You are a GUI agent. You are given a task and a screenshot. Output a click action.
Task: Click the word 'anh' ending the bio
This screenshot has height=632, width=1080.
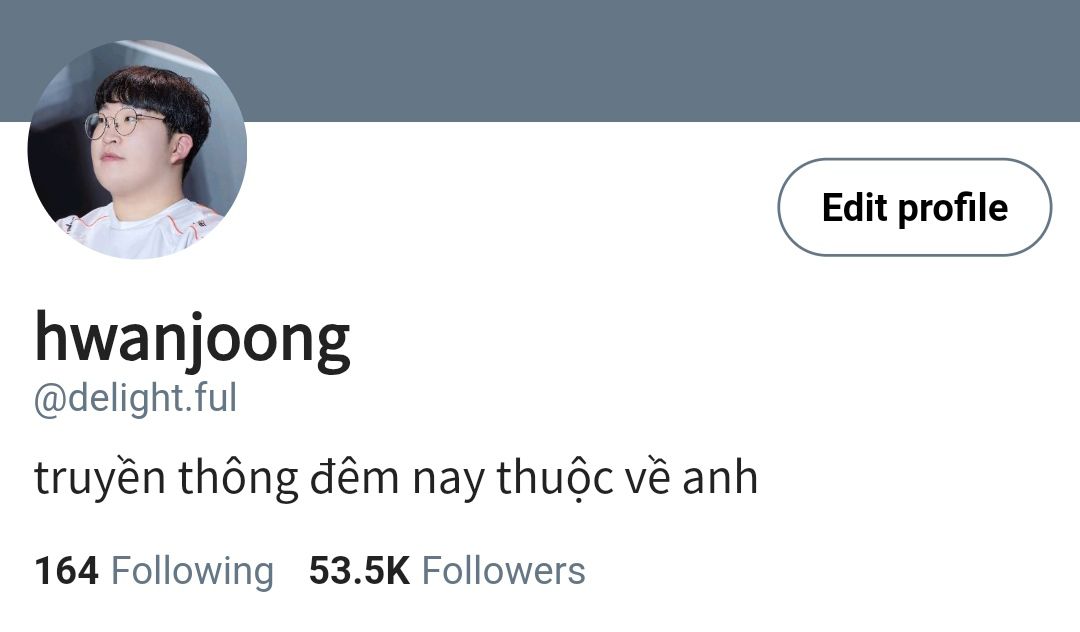click(x=720, y=477)
